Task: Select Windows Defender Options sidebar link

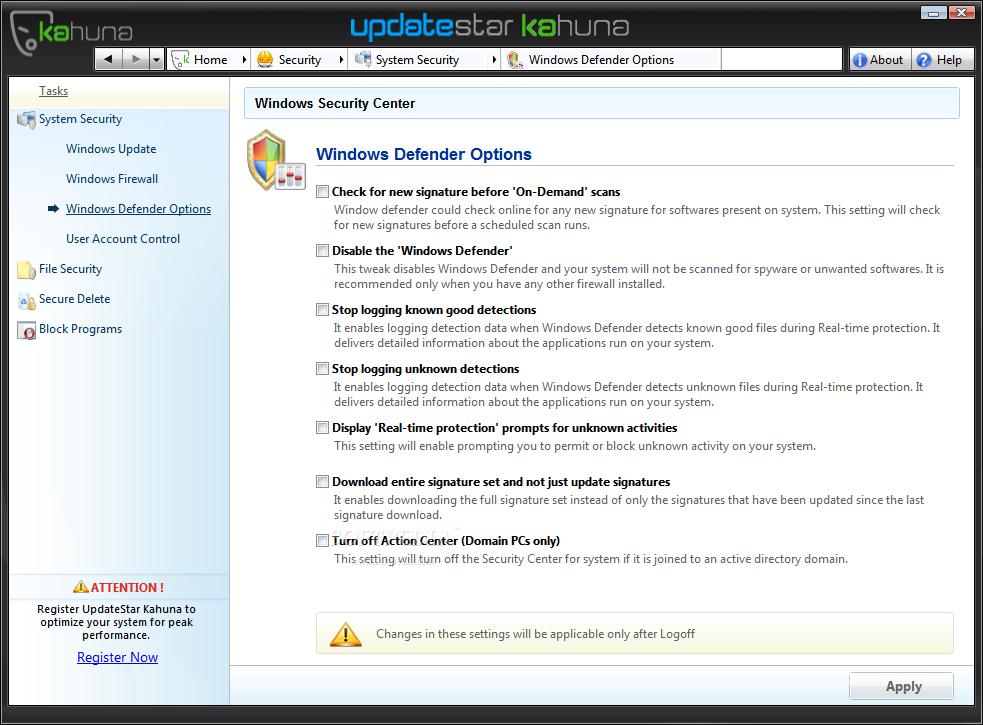Action: coord(139,209)
